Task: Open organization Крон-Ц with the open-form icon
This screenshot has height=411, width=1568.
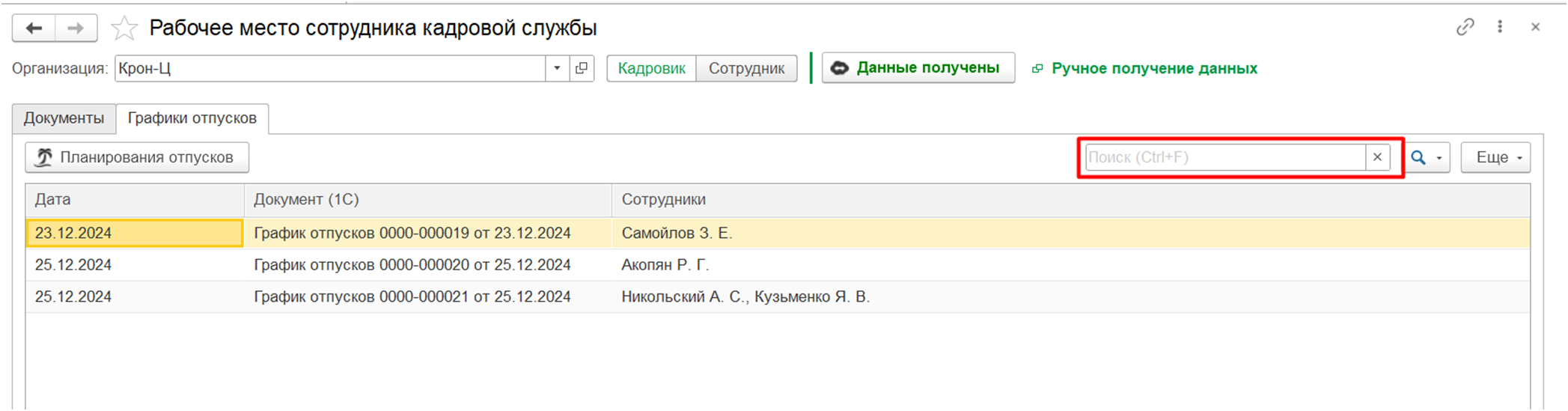Action: tap(582, 68)
